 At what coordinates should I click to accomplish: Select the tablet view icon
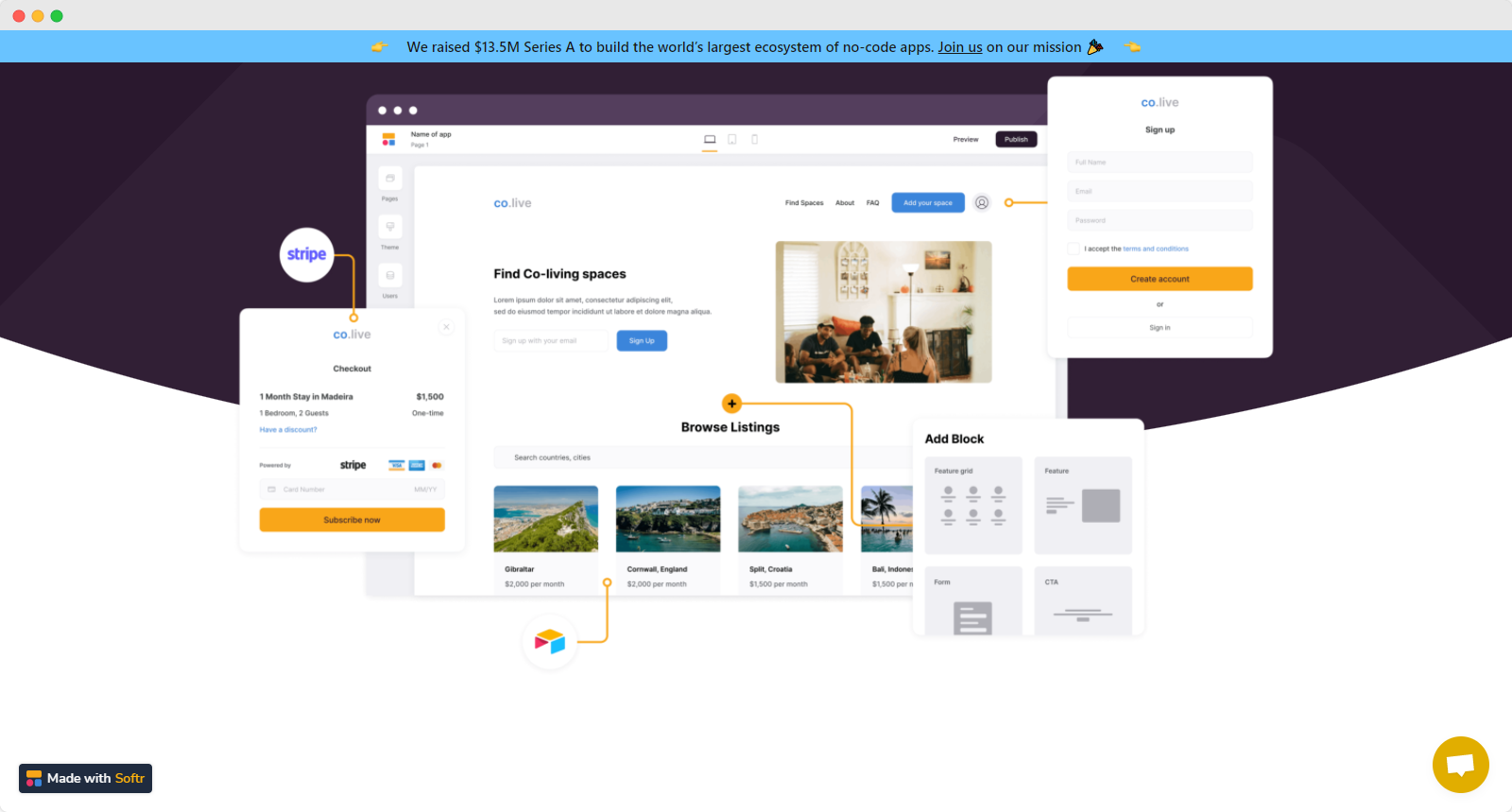pos(732,139)
